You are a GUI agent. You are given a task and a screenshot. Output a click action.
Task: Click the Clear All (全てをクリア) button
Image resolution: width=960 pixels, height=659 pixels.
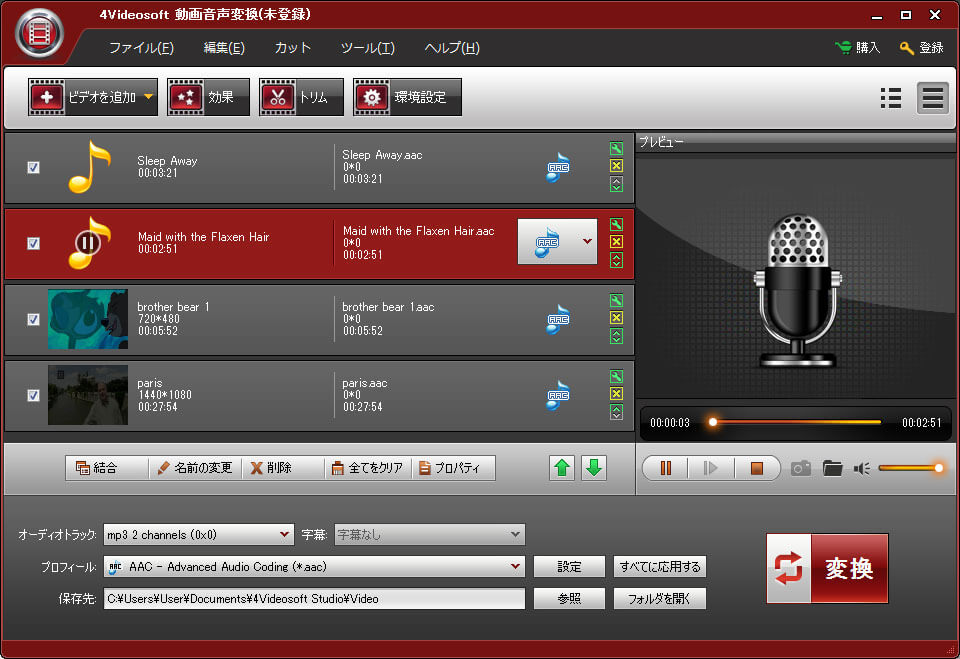(x=367, y=468)
